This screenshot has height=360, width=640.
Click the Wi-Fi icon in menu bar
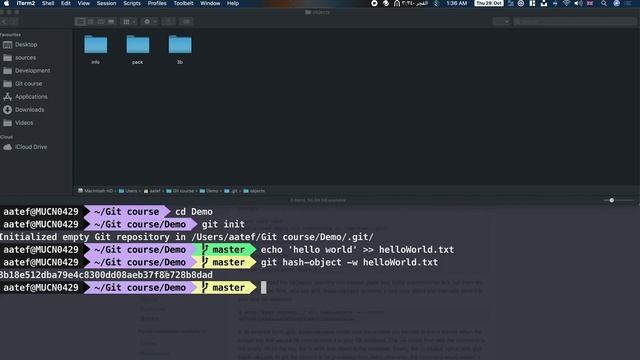coord(566,3)
